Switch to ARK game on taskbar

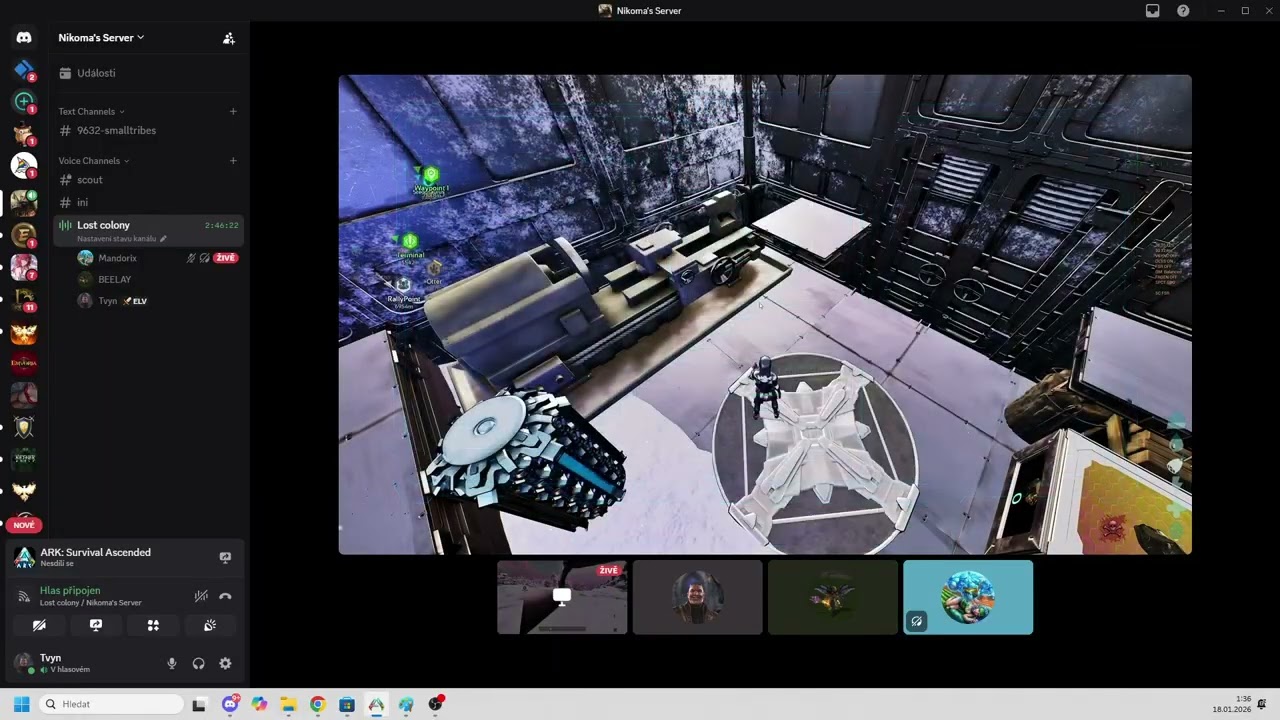click(x=376, y=704)
